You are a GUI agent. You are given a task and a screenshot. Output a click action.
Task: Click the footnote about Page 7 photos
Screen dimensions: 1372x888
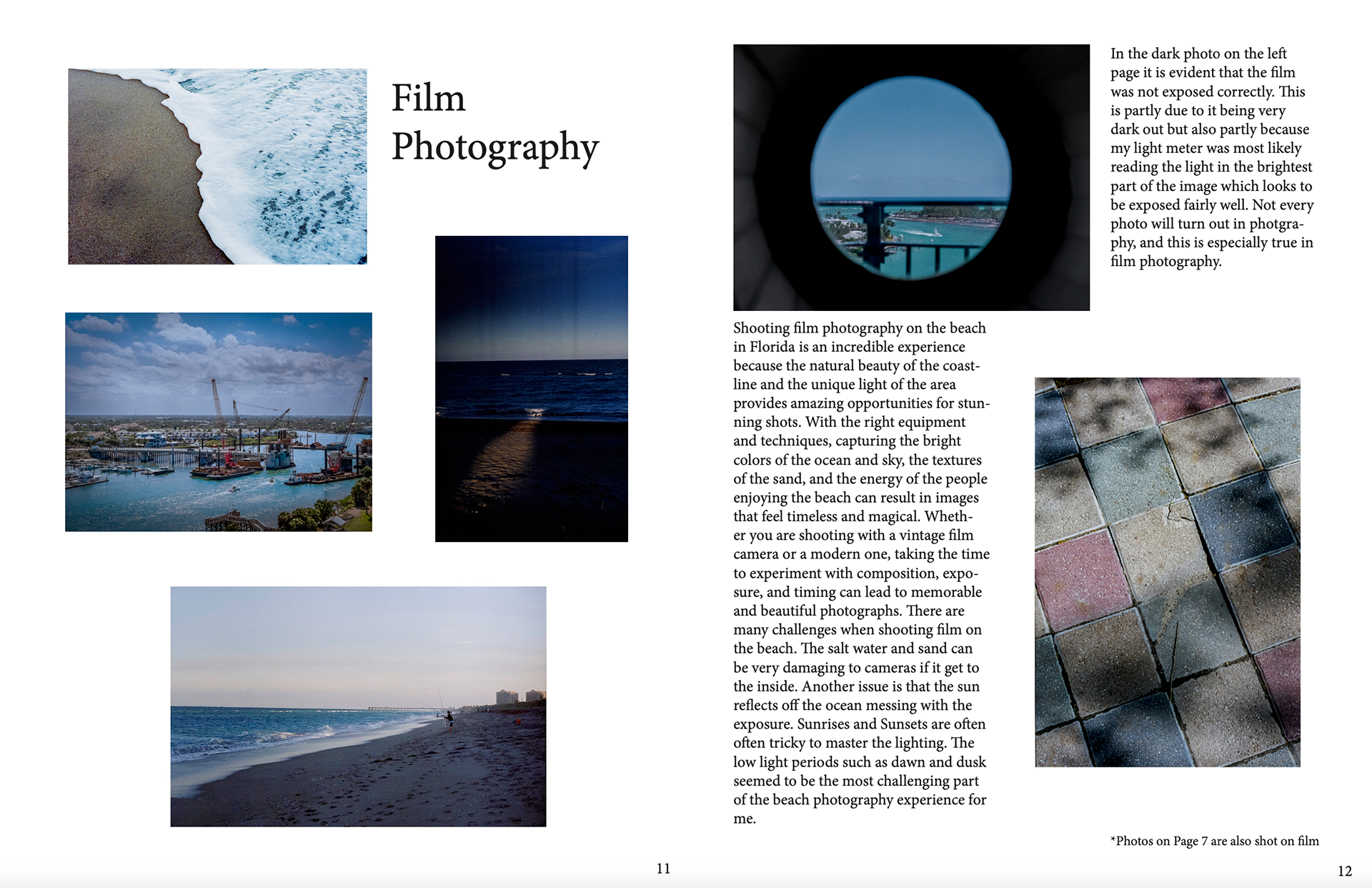[x=1214, y=841]
